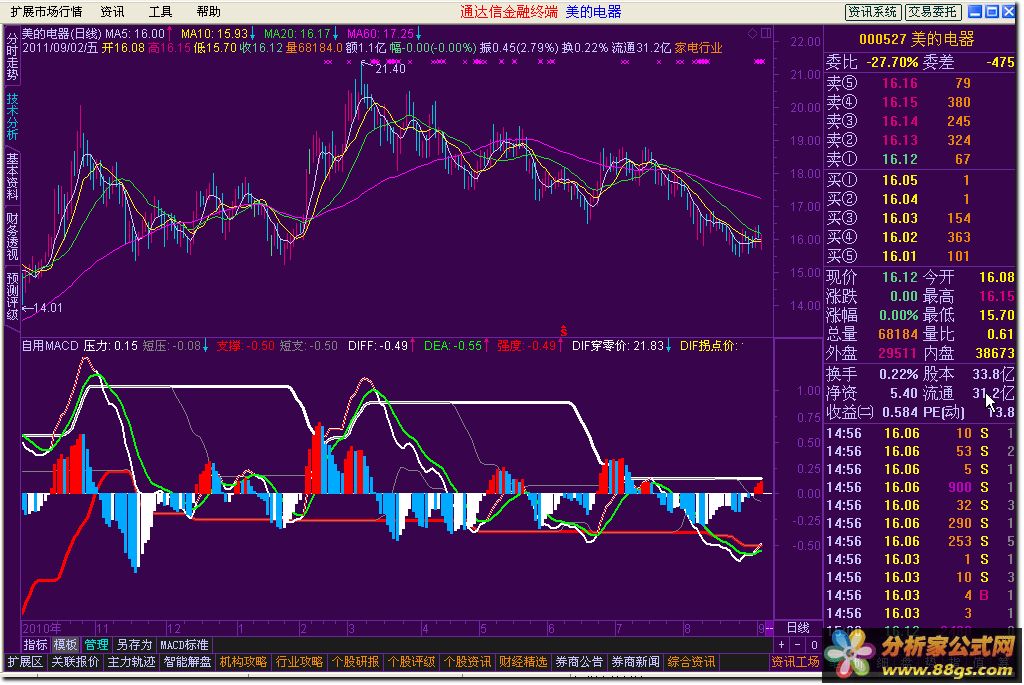
Task: Open the 机构攻略 bottom tab
Action: [243, 662]
